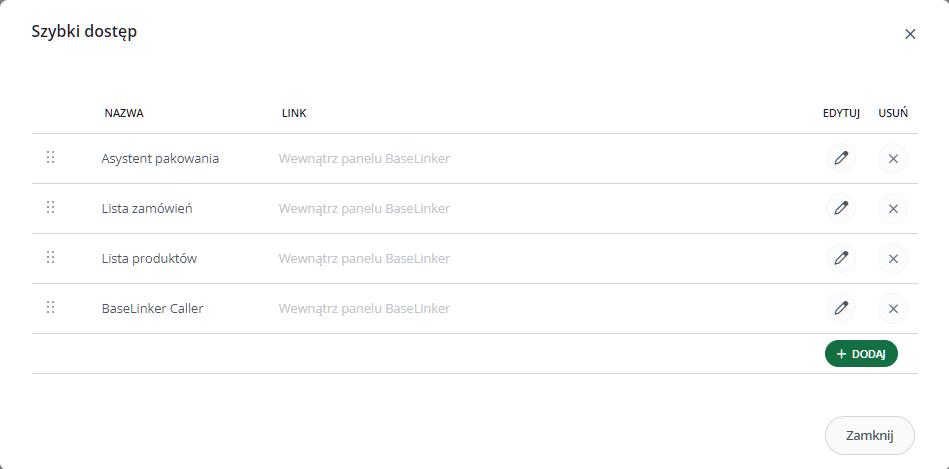This screenshot has width=949, height=469.
Task: Remove the BaseLinker Caller shortcut
Action: click(x=893, y=308)
